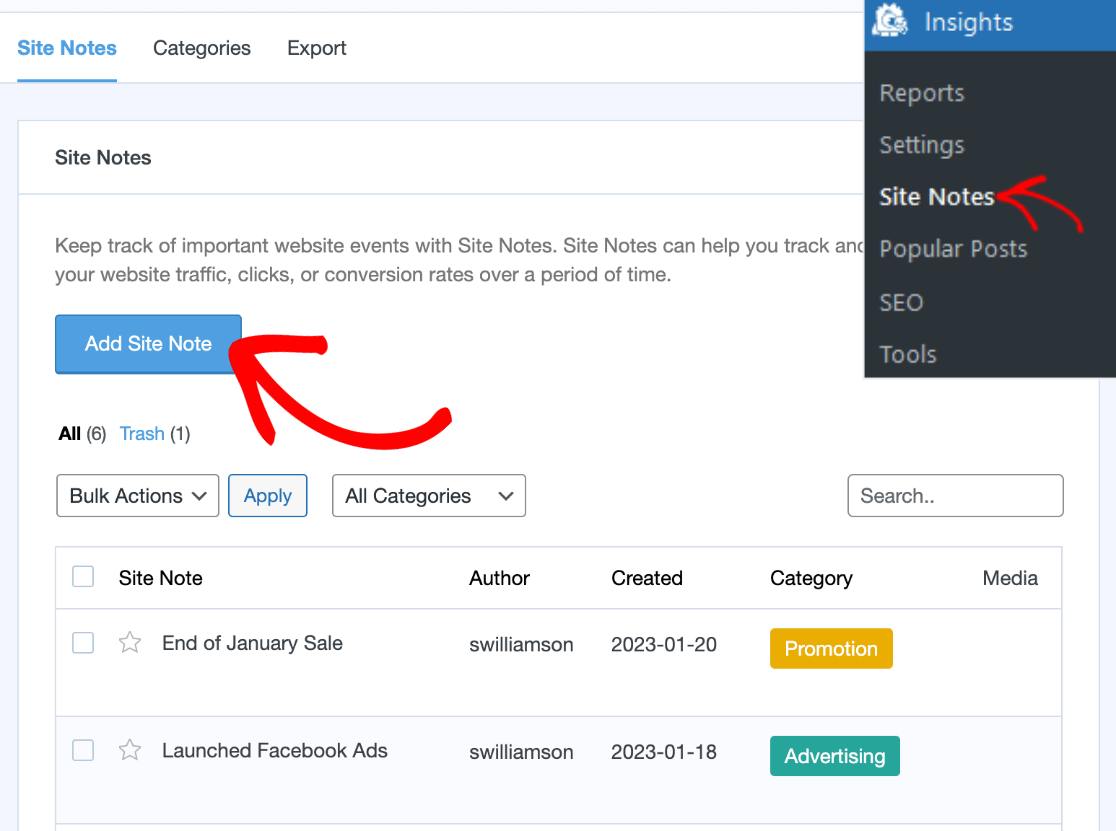Open the Bulk Actions dropdown
The height and width of the screenshot is (831, 1116).
coord(137,495)
